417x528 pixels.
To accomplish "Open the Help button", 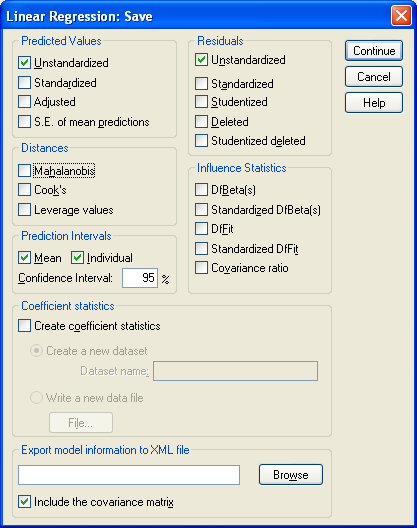I will click(374, 103).
